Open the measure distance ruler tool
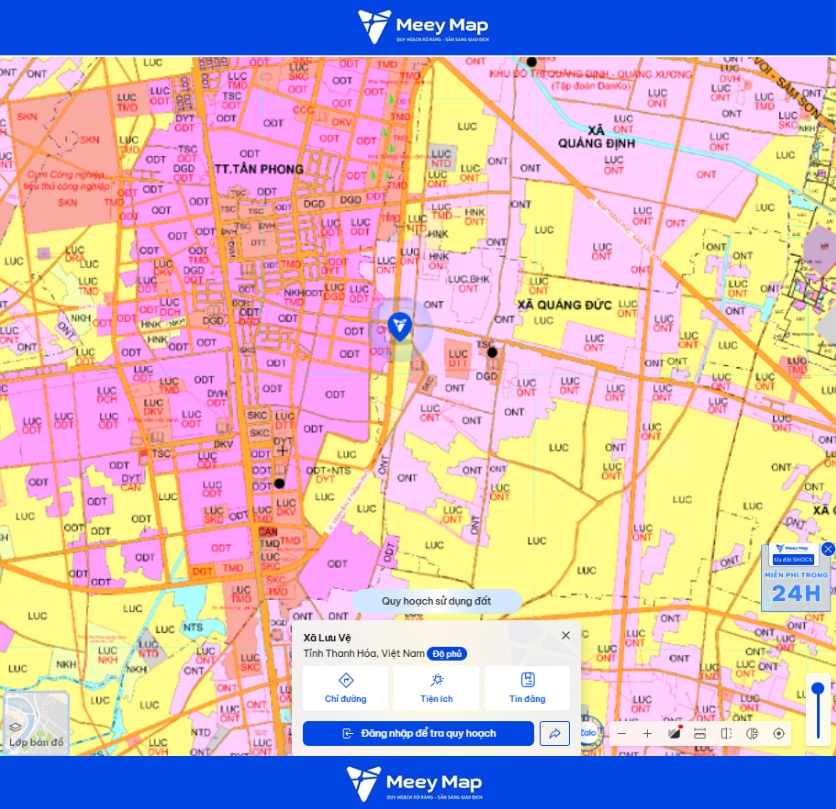 pyautogui.click(x=700, y=733)
